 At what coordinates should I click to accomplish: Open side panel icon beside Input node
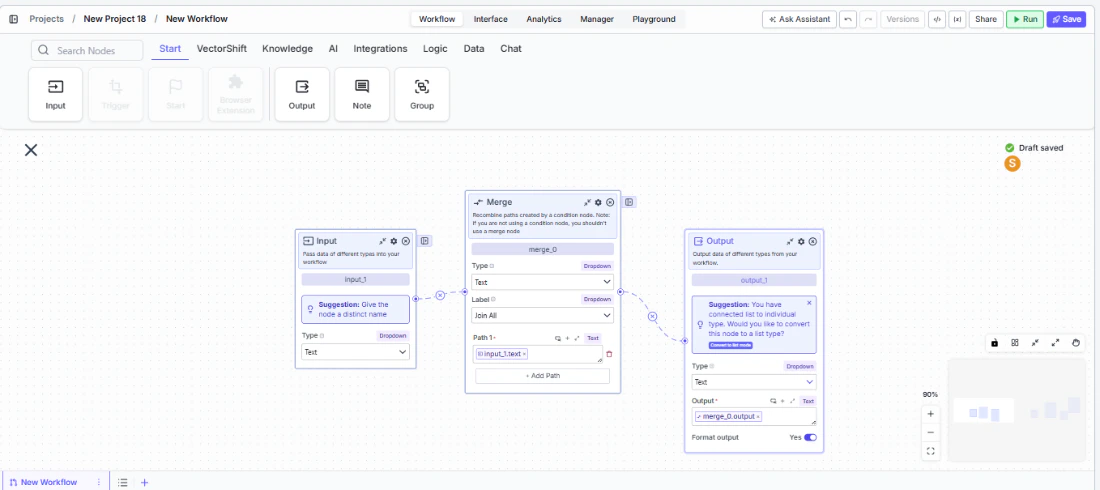pyautogui.click(x=425, y=241)
